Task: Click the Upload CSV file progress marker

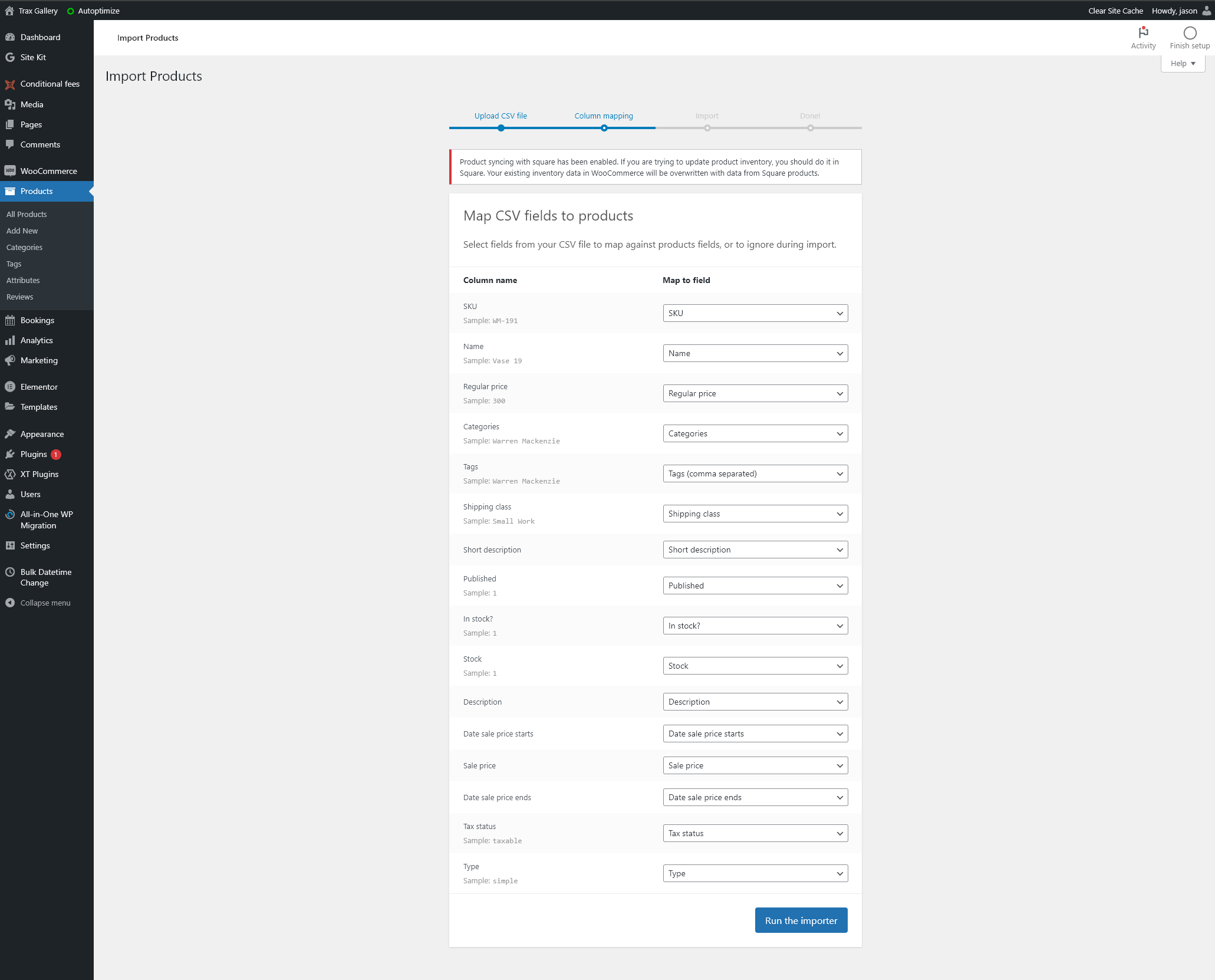Action: pos(501,128)
